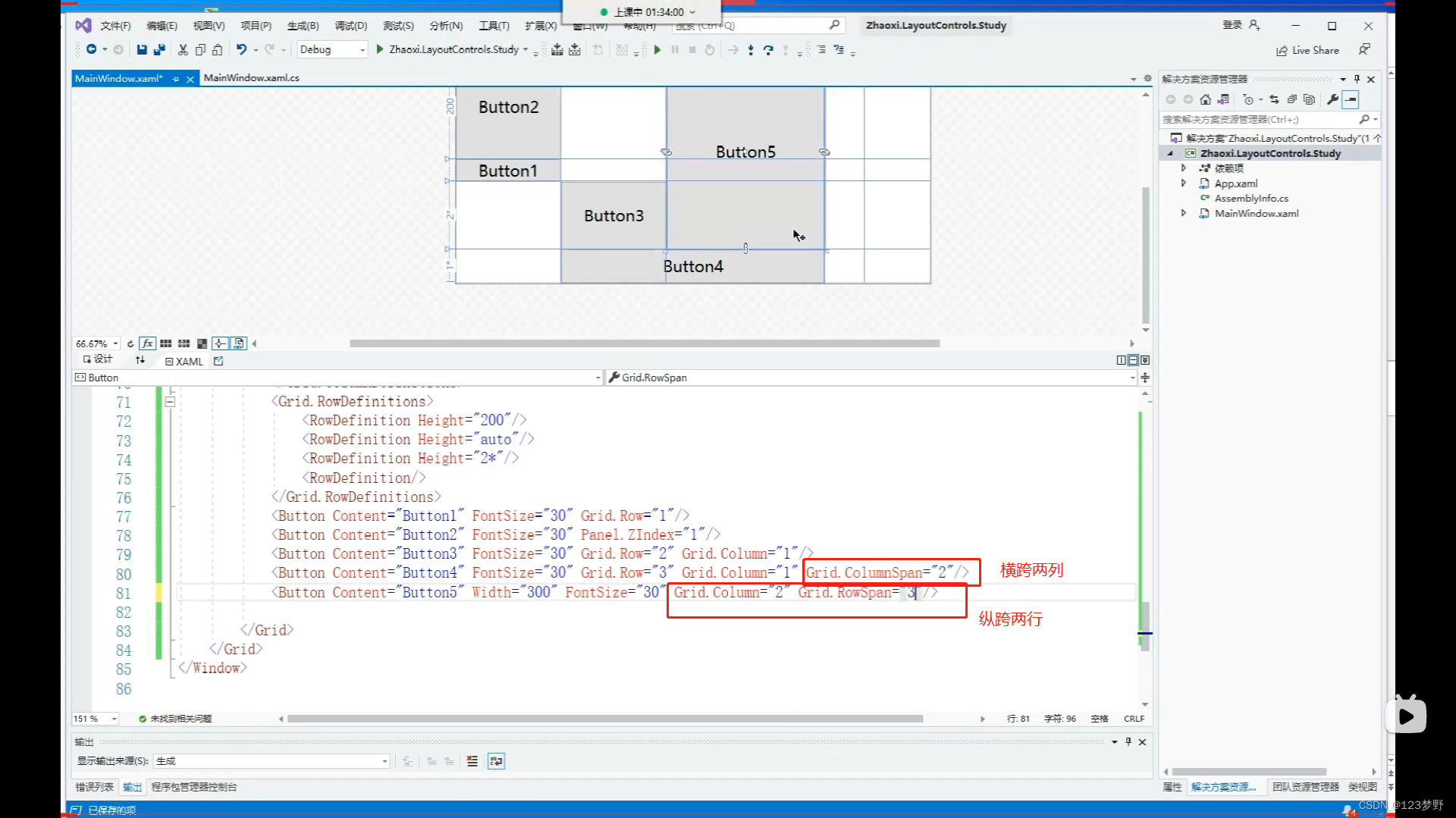Click the Show All Files icon

[x=1309, y=99]
